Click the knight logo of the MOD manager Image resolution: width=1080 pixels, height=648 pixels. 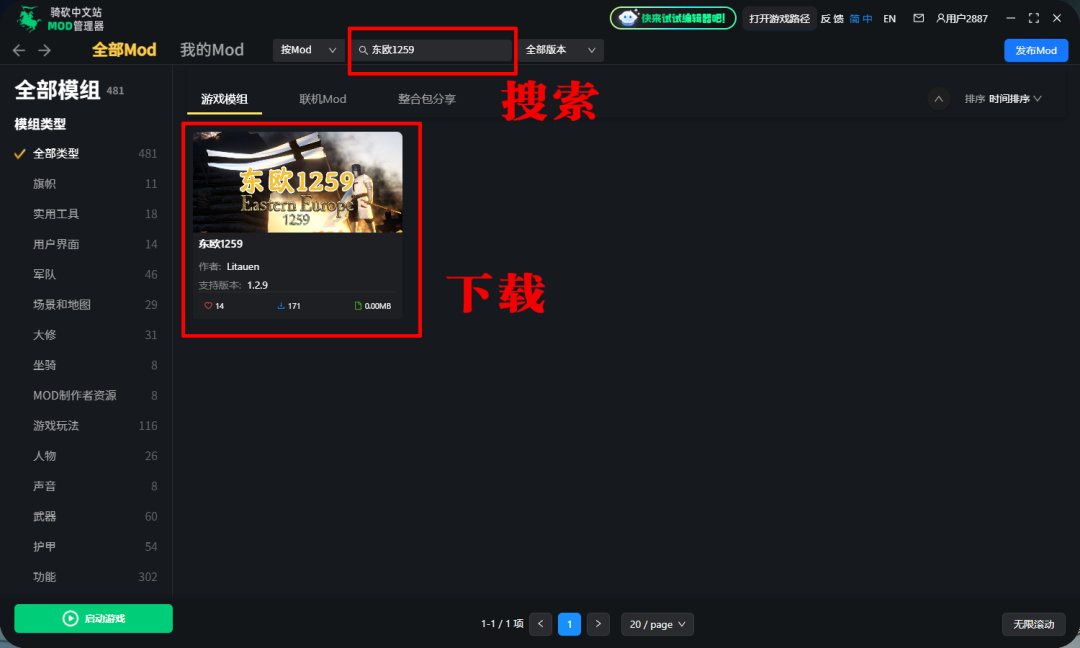[28, 19]
